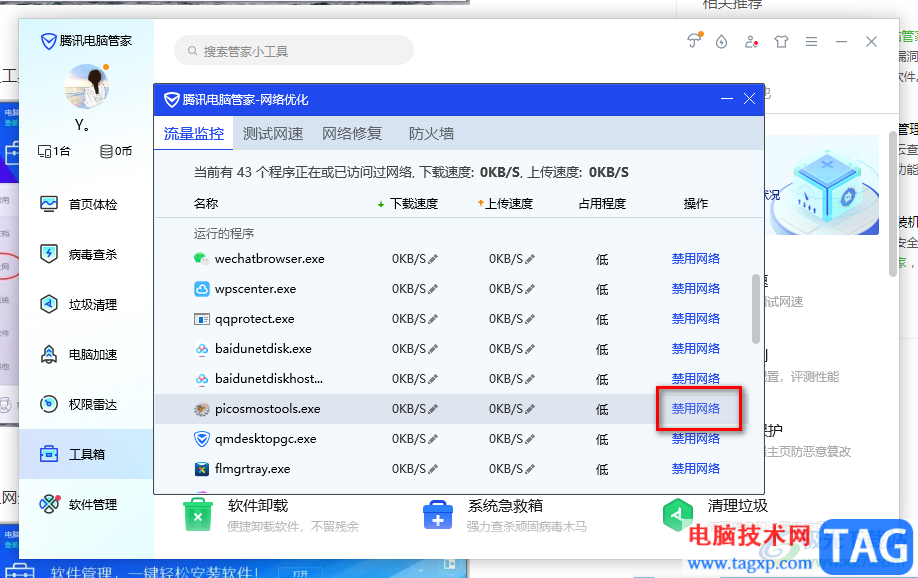Click the main window scrollbar on right
918x578 pixels.
point(893,202)
